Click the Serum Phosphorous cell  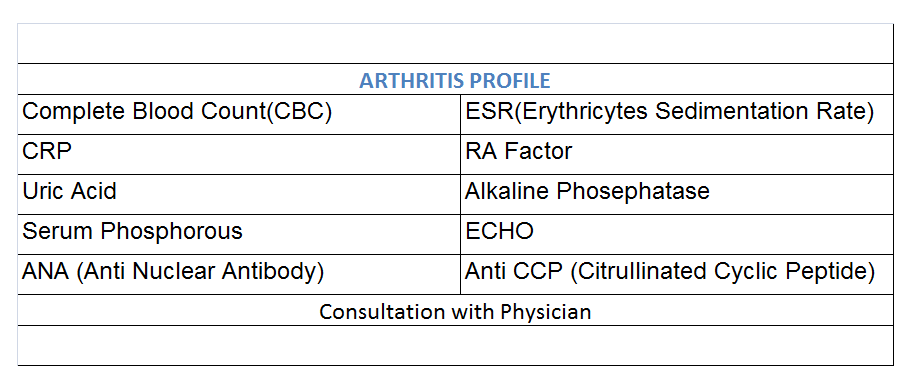[x=239, y=234]
